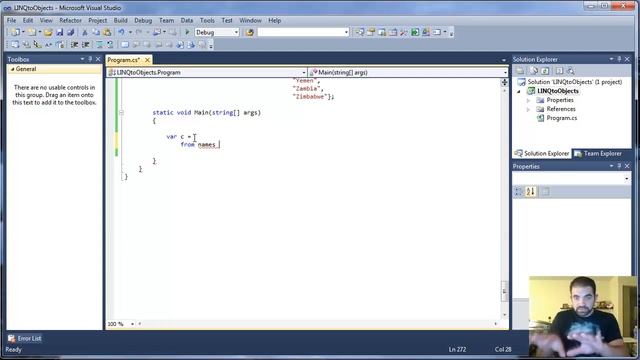Switch Properties panel to Categorized view

519,191
